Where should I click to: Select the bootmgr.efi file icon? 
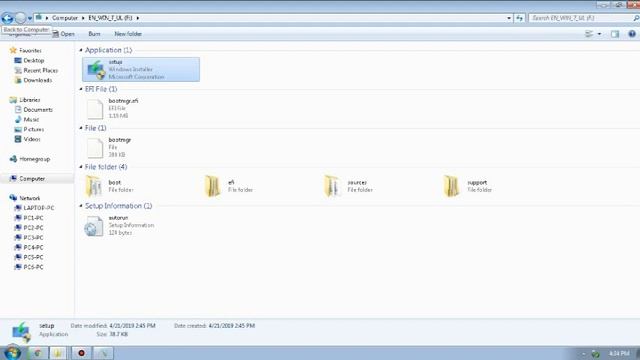95,109
